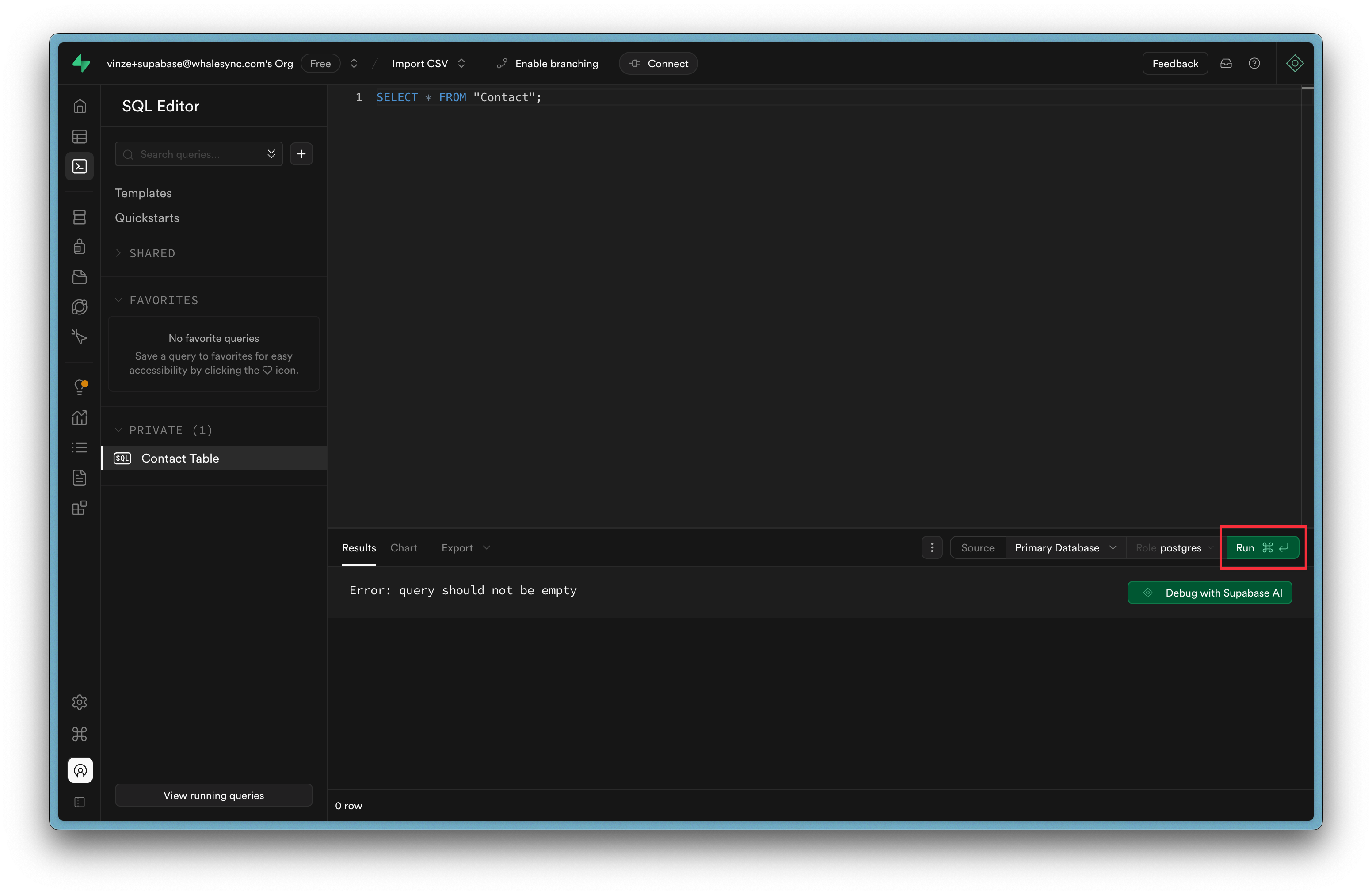
Task: Collapse the FAVORITES section
Action: pos(157,300)
